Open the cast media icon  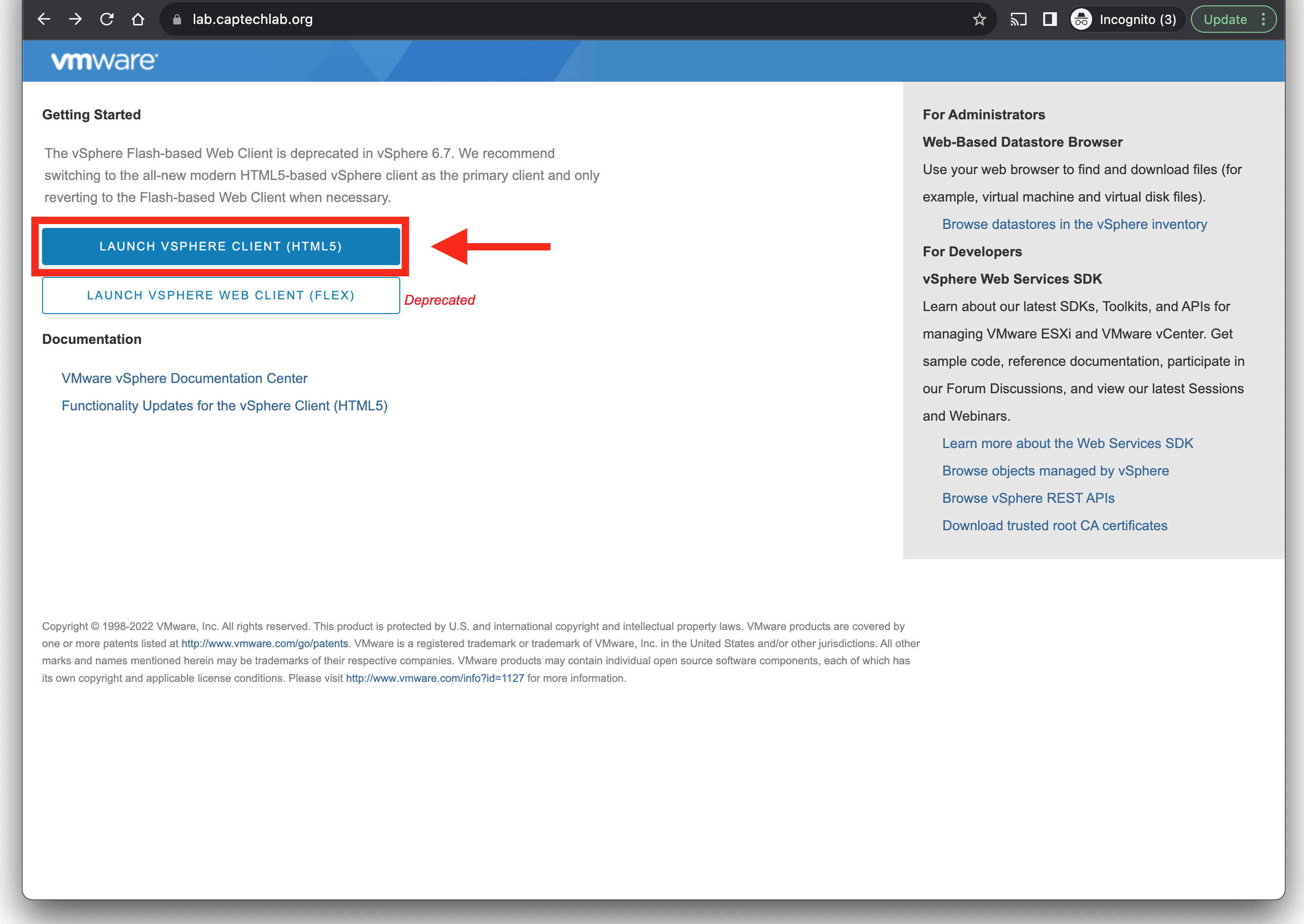tap(1018, 20)
